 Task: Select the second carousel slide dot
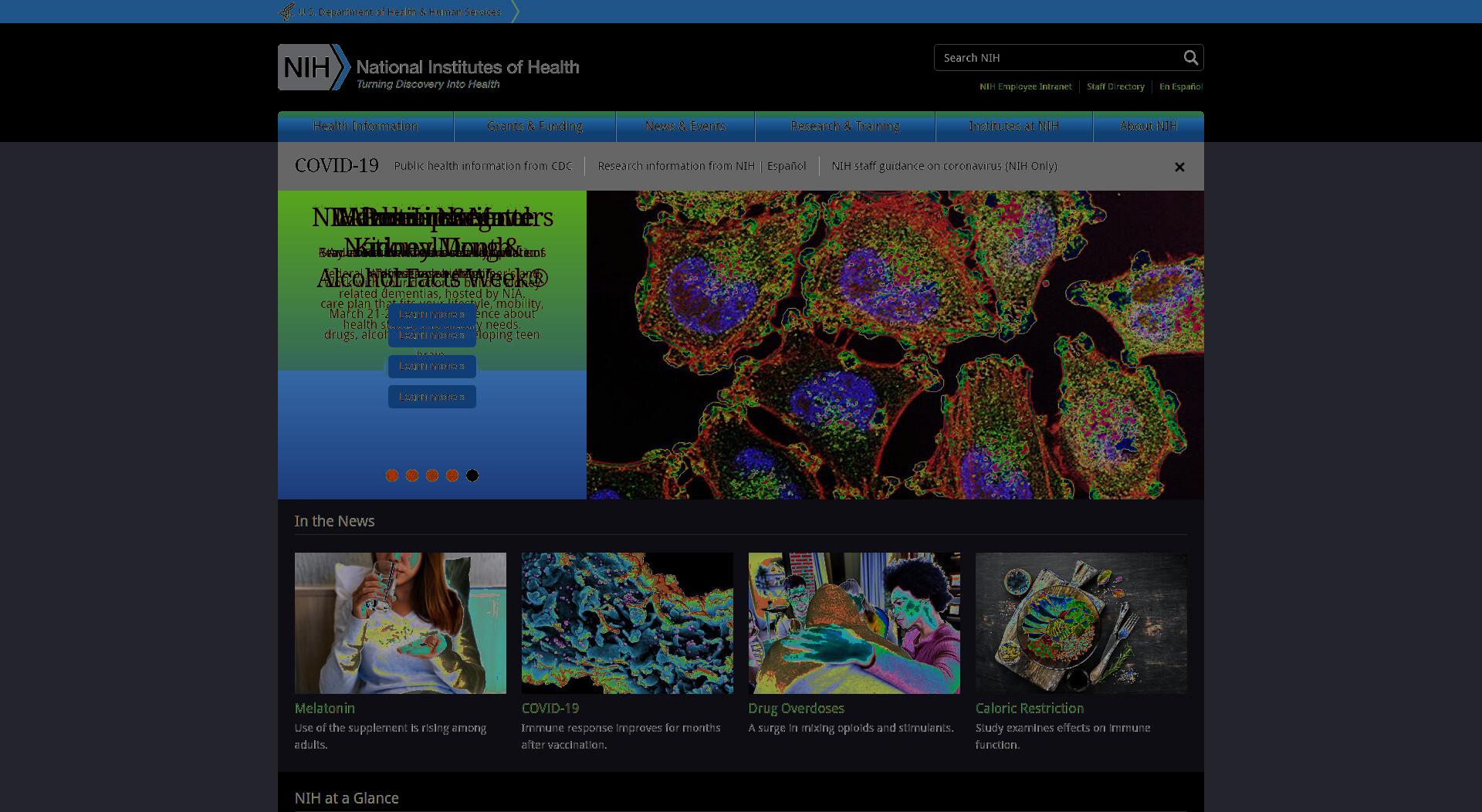coord(412,475)
